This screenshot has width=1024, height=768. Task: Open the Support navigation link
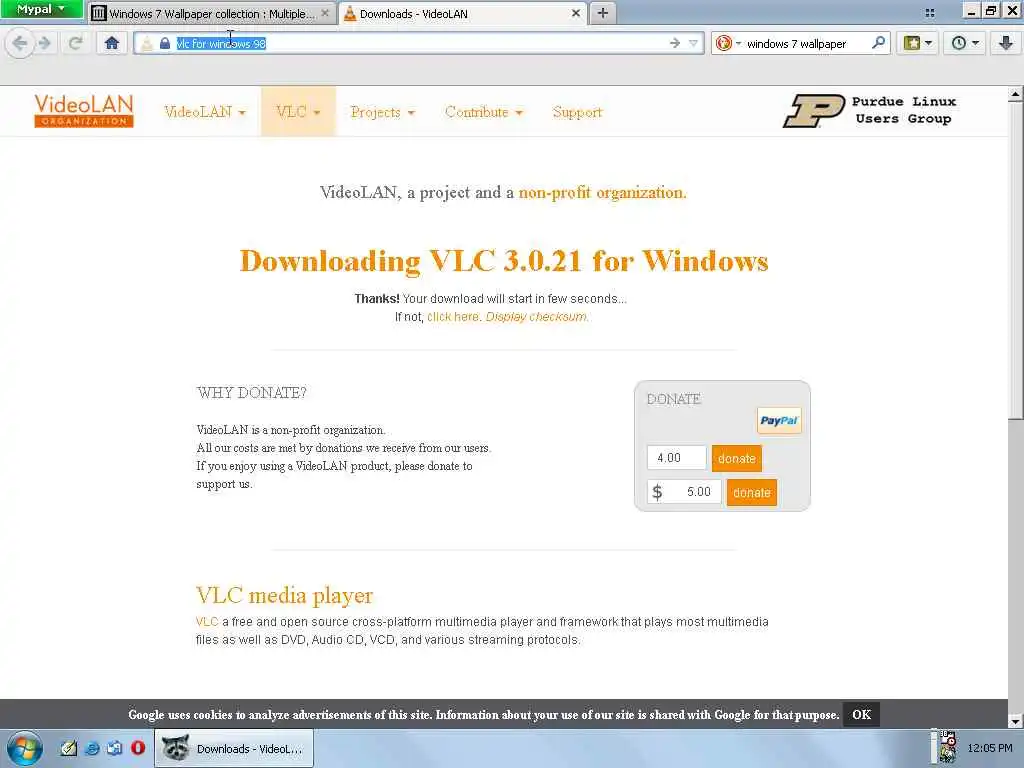pyautogui.click(x=577, y=112)
